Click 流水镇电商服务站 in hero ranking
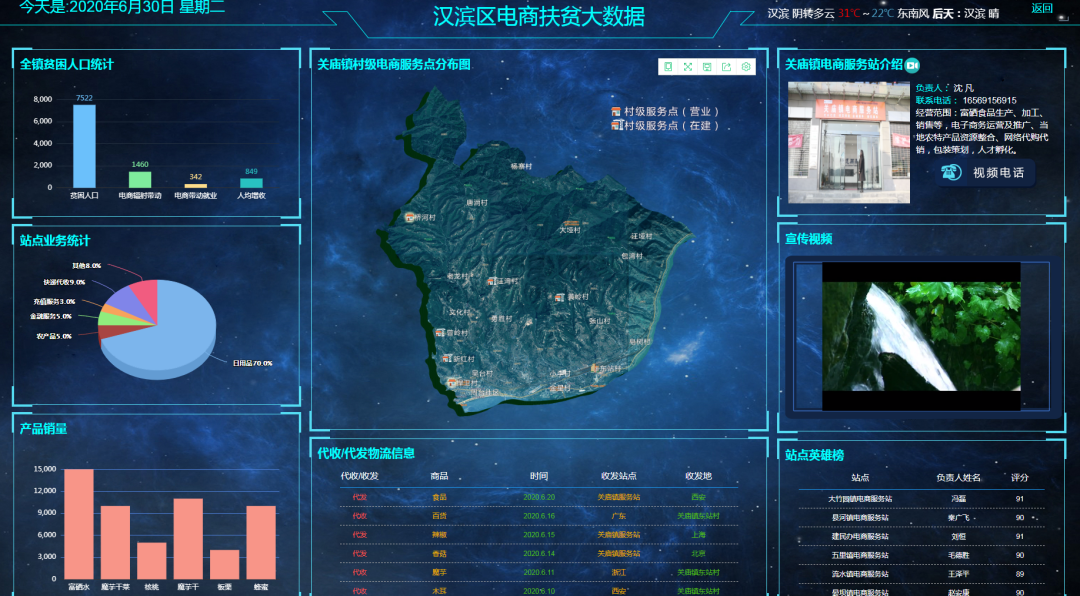The width and height of the screenshot is (1080, 596). point(860,573)
